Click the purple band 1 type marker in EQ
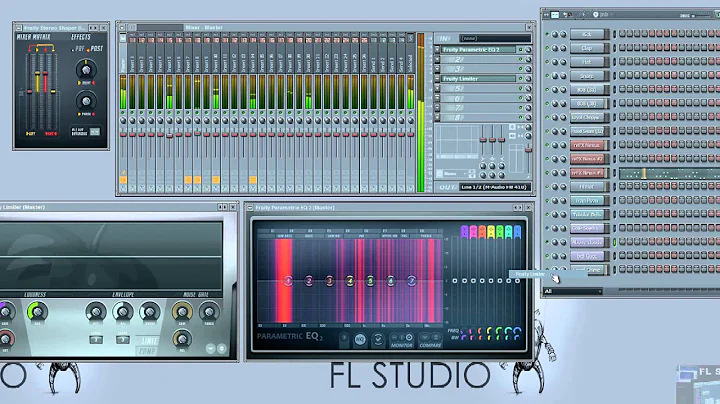Image resolution: width=720 pixels, height=404 pixels. 464,231
